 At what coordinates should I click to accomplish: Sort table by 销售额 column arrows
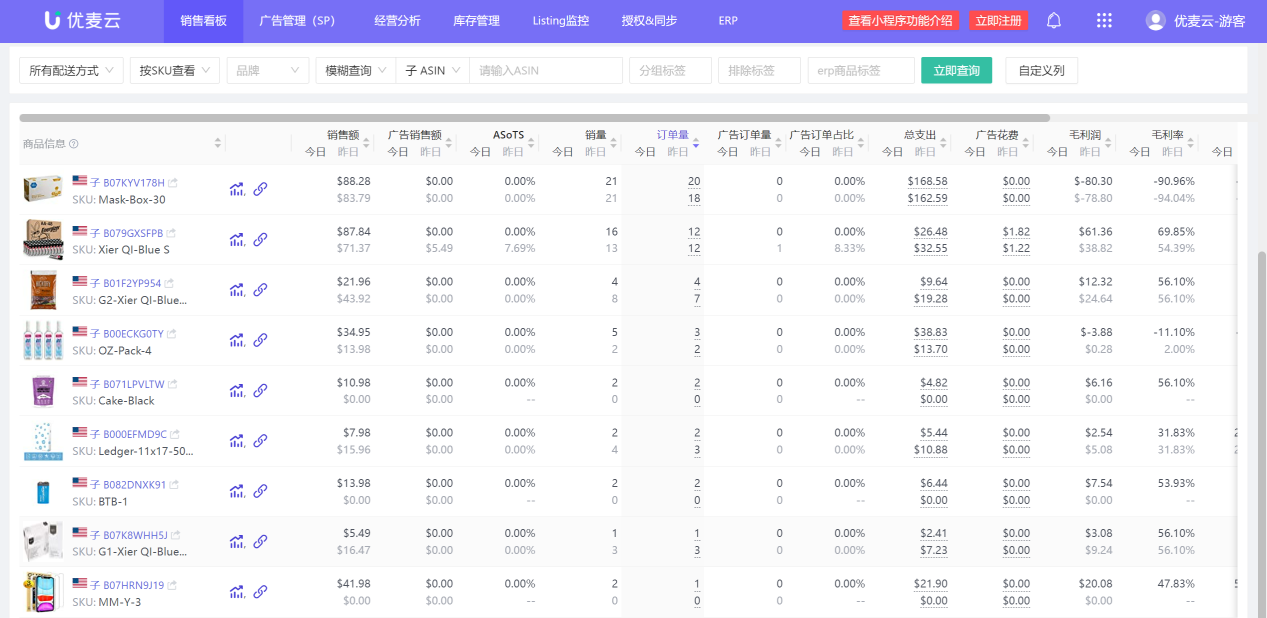point(366,144)
